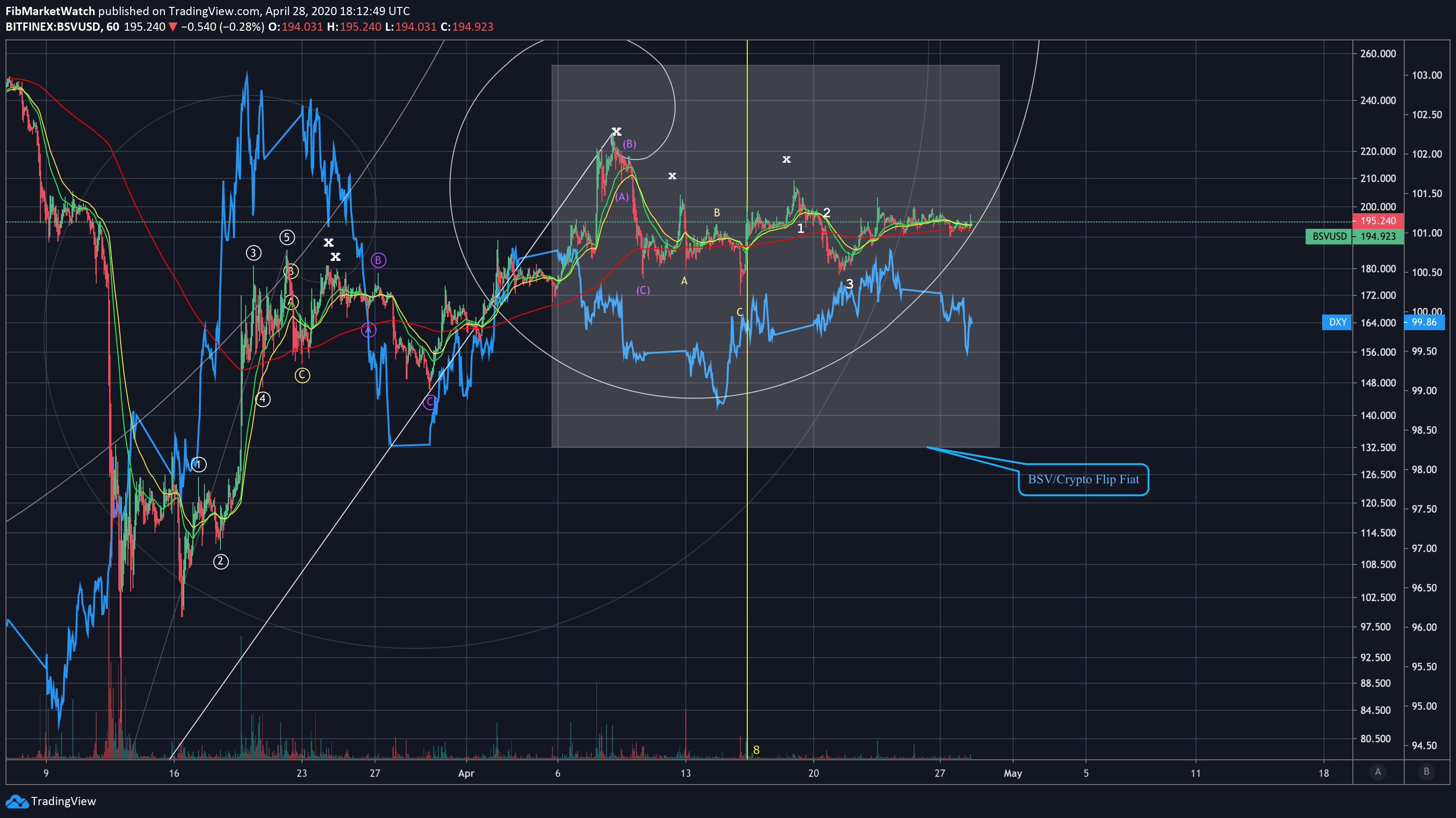Click the blue 99.86 DXY value tag

point(1424,322)
